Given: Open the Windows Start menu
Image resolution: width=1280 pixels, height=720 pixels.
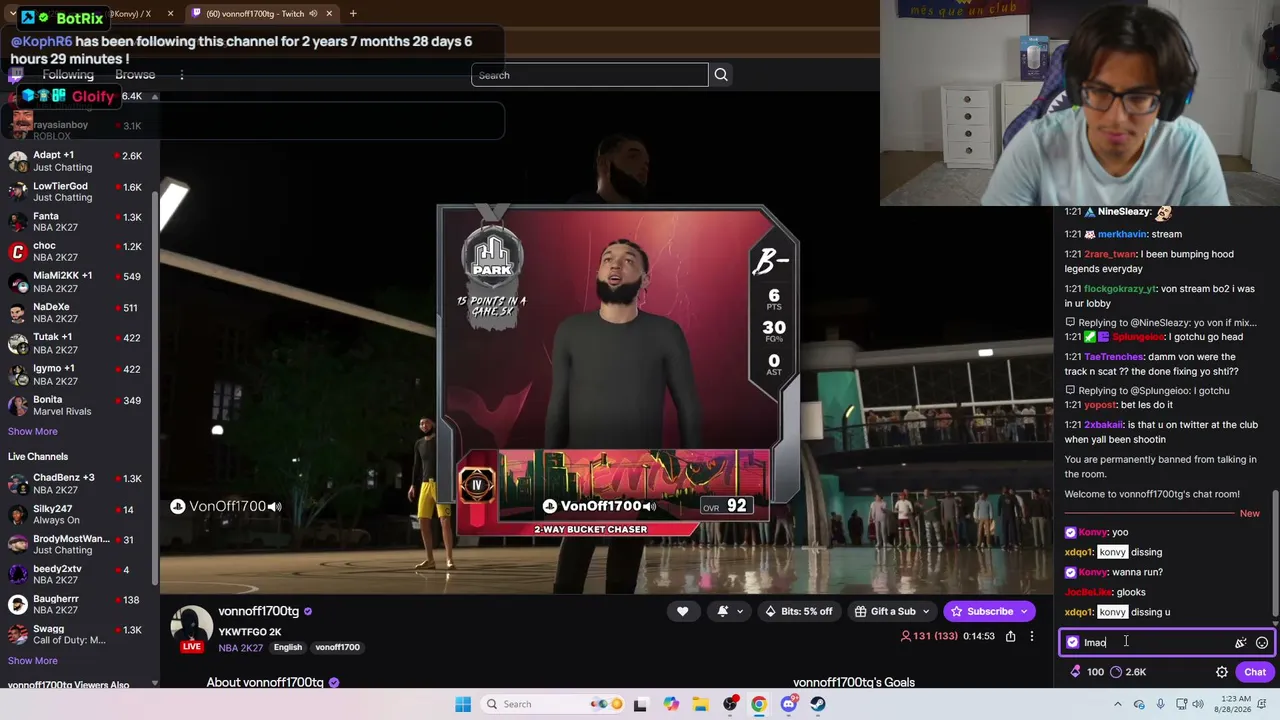Looking at the screenshot, I should click(x=463, y=704).
